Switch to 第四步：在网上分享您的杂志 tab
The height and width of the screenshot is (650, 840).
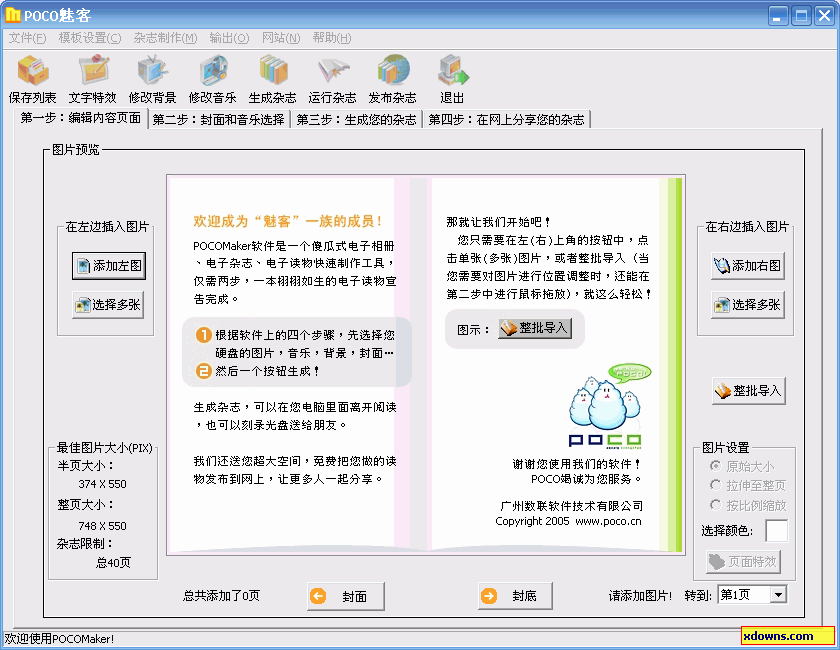[x=507, y=119]
